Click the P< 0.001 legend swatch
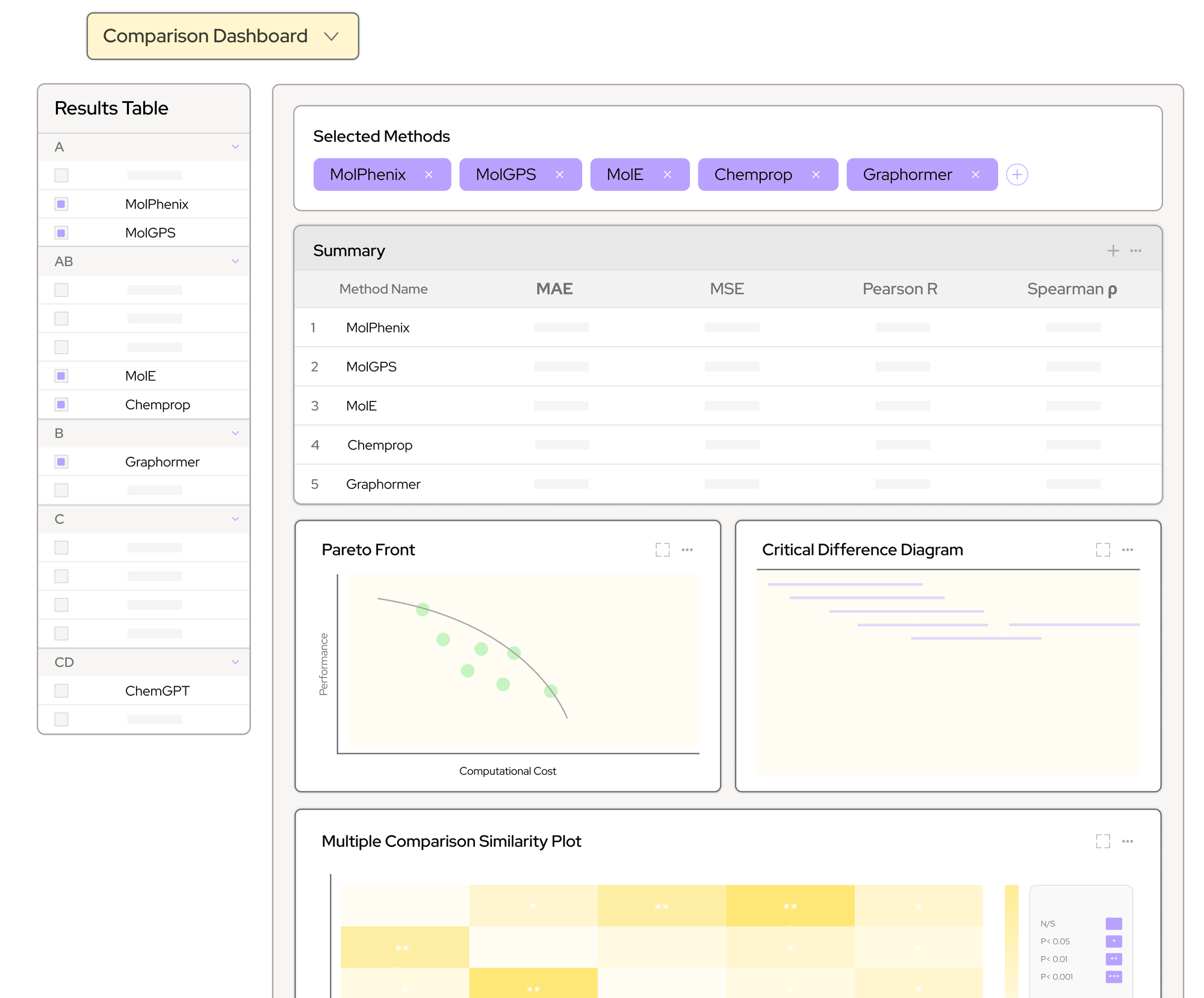The width and height of the screenshot is (1204, 998). (x=1114, y=976)
